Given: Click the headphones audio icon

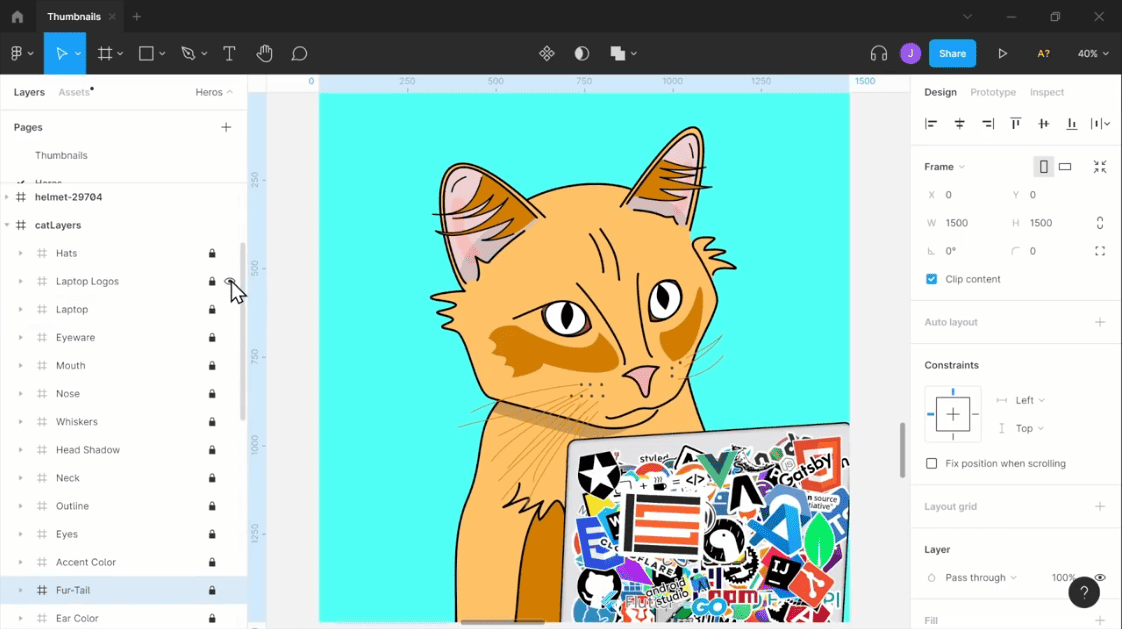Looking at the screenshot, I should (879, 53).
